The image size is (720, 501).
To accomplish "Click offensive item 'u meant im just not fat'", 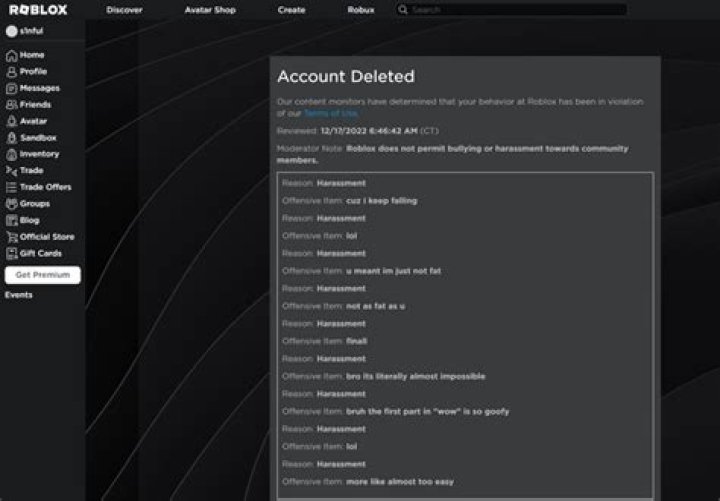I will coord(394,271).
